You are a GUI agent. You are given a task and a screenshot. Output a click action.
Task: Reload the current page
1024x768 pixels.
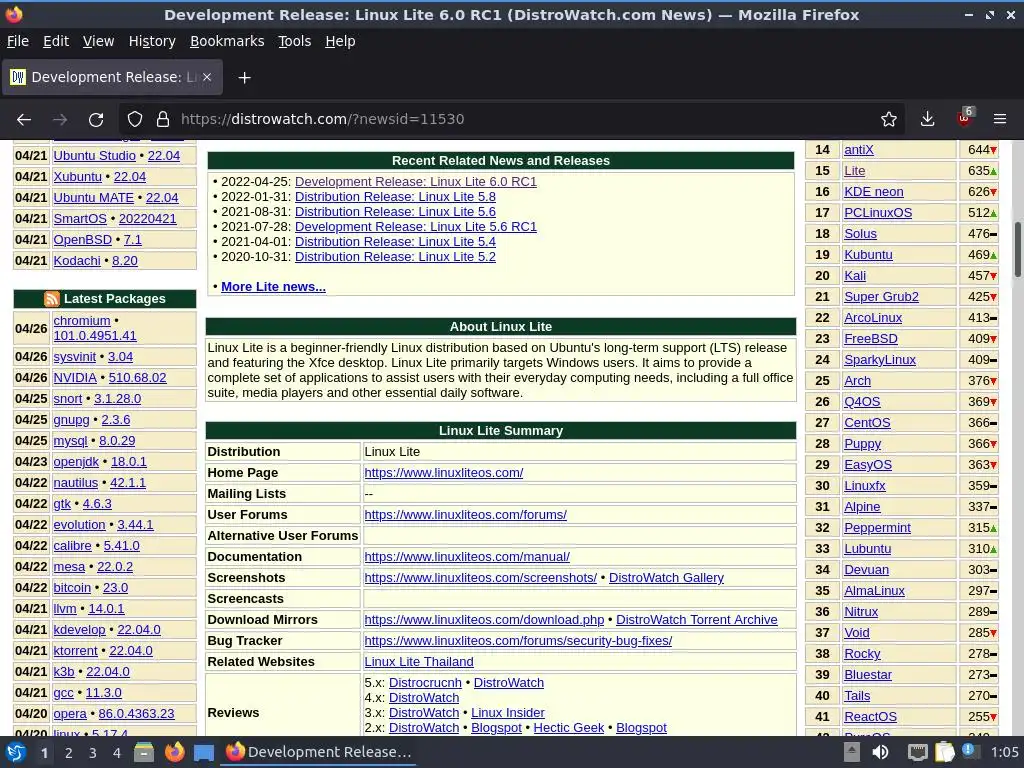pos(96,120)
